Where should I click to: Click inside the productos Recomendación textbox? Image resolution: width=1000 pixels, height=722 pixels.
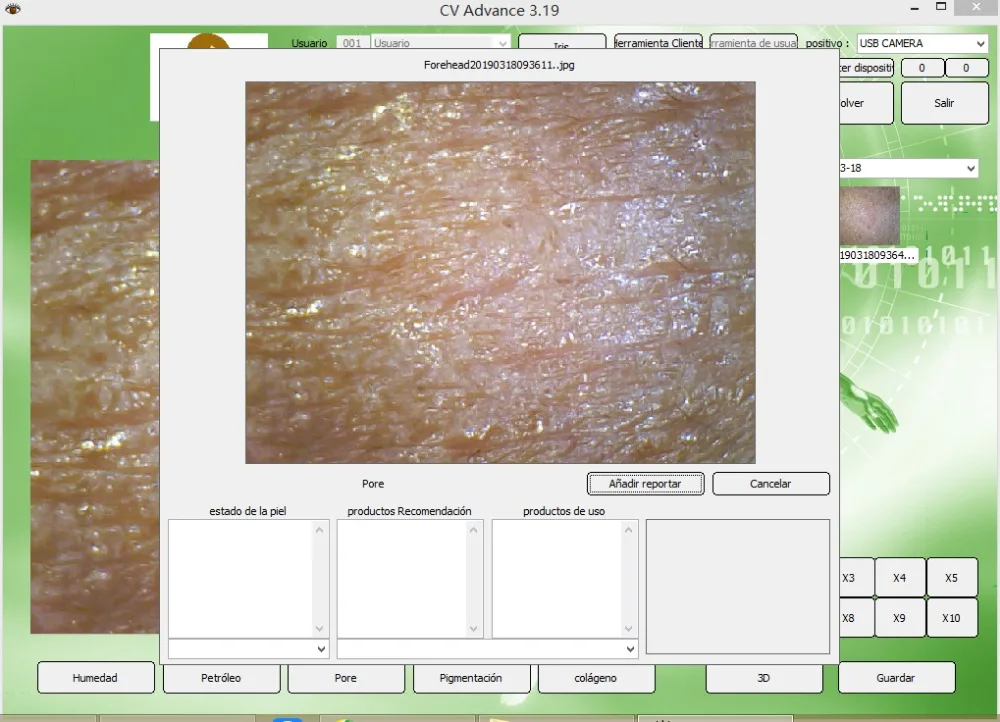point(403,578)
